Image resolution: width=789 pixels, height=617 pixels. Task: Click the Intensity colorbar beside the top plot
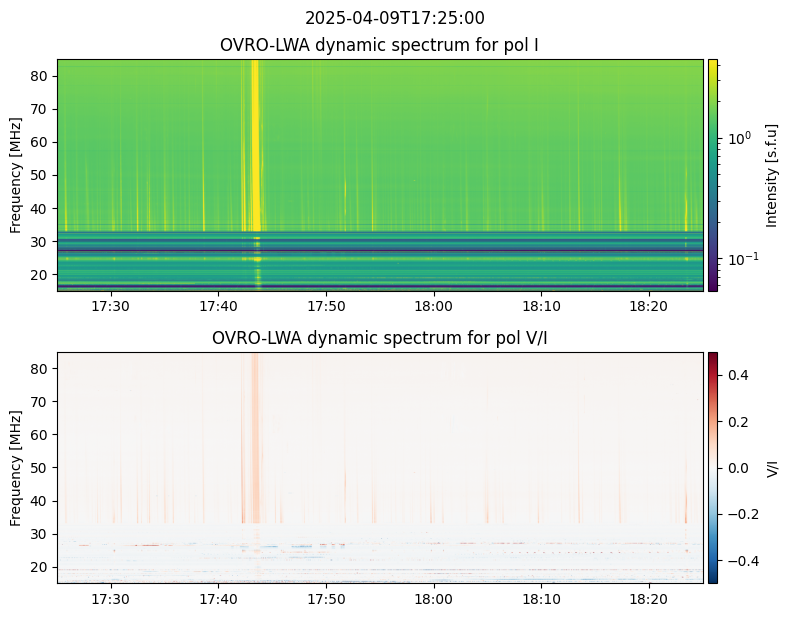coord(713,175)
